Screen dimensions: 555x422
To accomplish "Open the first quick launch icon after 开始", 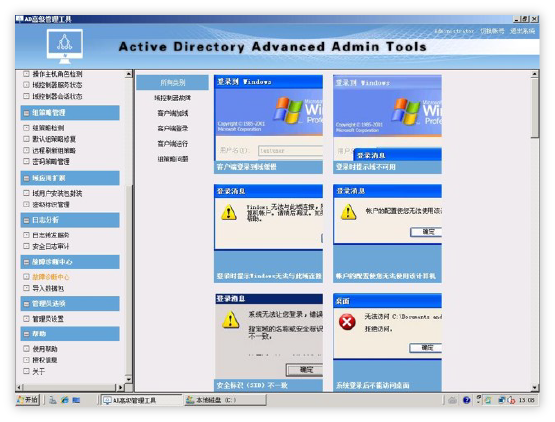I will coord(53,400).
